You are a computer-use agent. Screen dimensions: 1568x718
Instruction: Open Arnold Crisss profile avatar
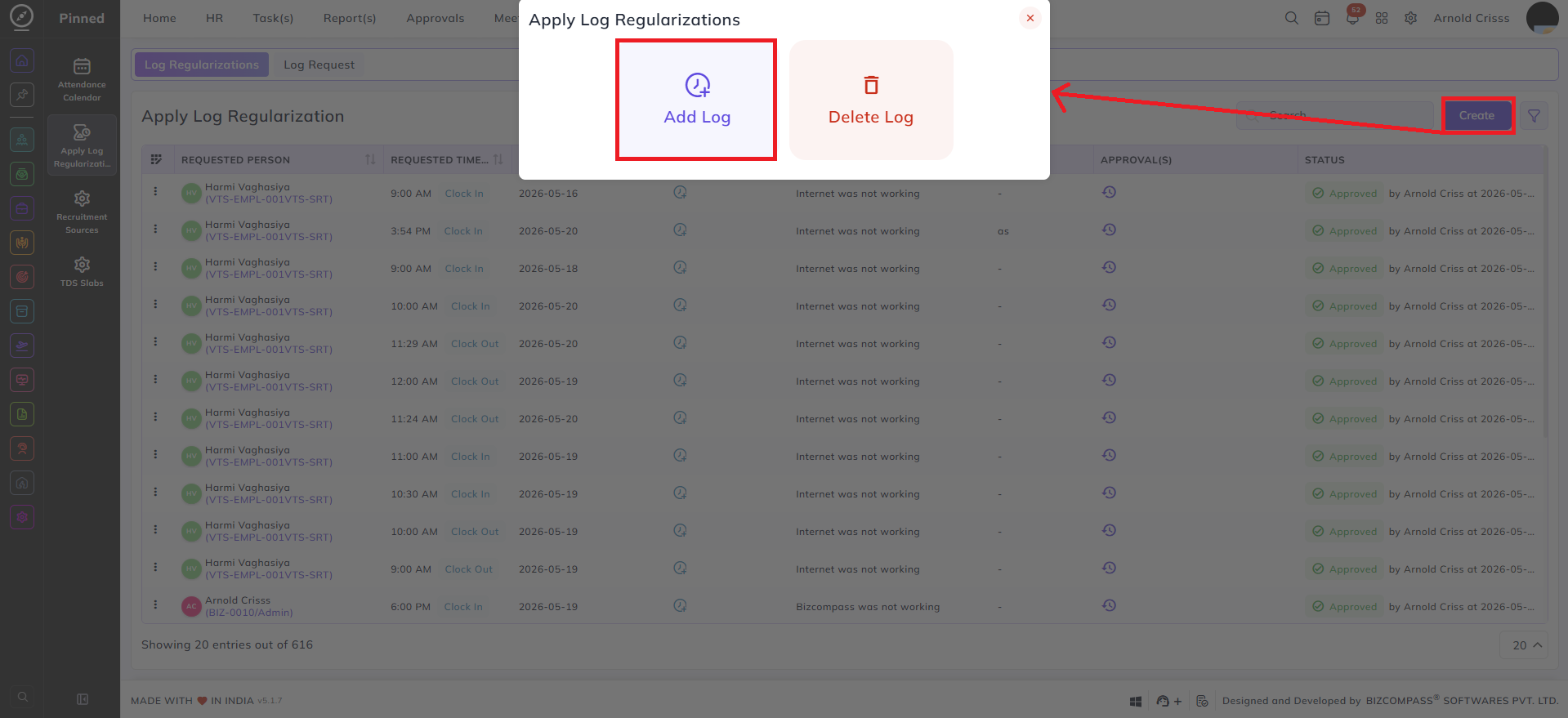(1542, 18)
